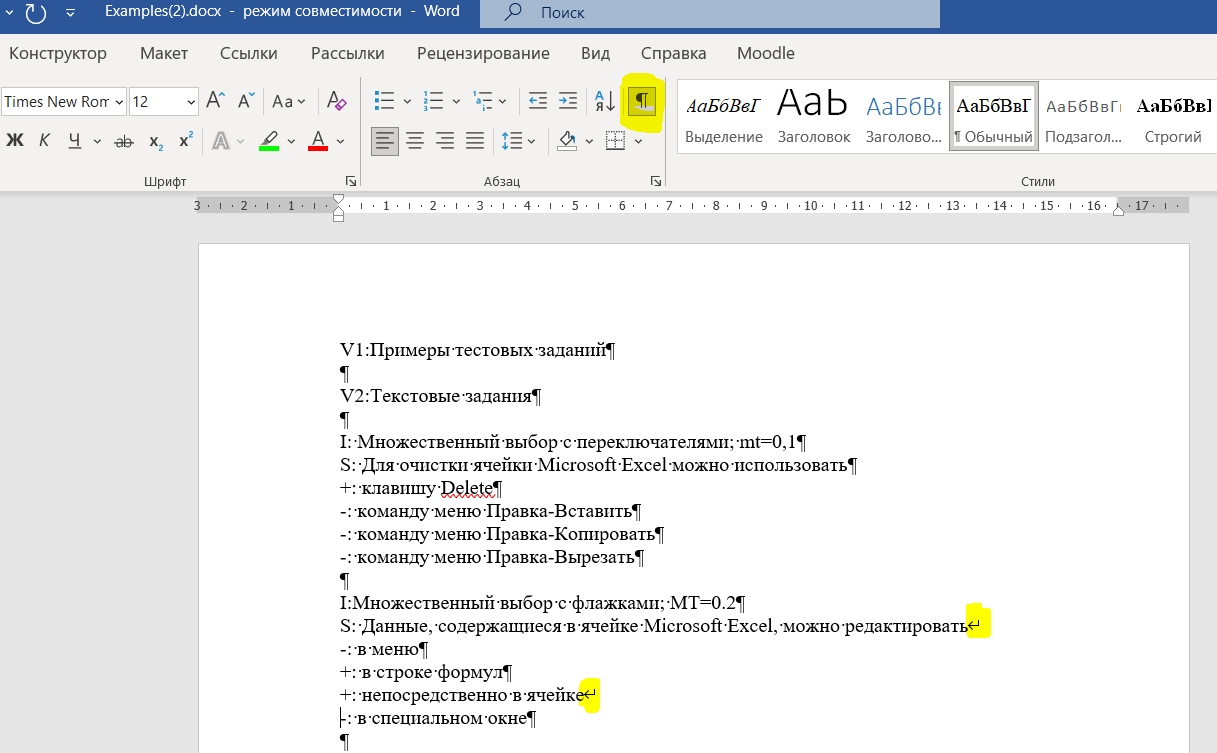
Task: Open the Рассылки tab
Action: [x=347, y=53]
